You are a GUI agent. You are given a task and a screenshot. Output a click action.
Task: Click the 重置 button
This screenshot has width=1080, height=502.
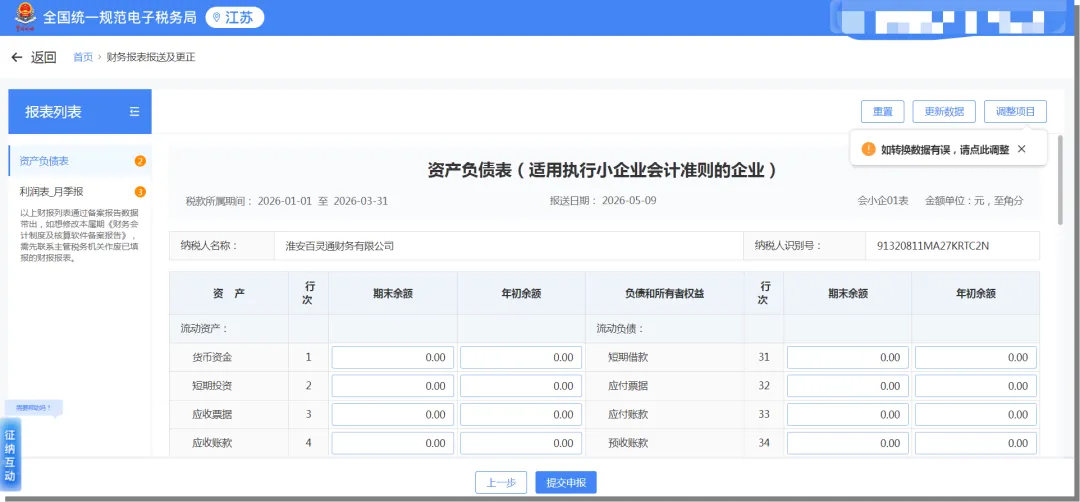(x=882, y=112)
